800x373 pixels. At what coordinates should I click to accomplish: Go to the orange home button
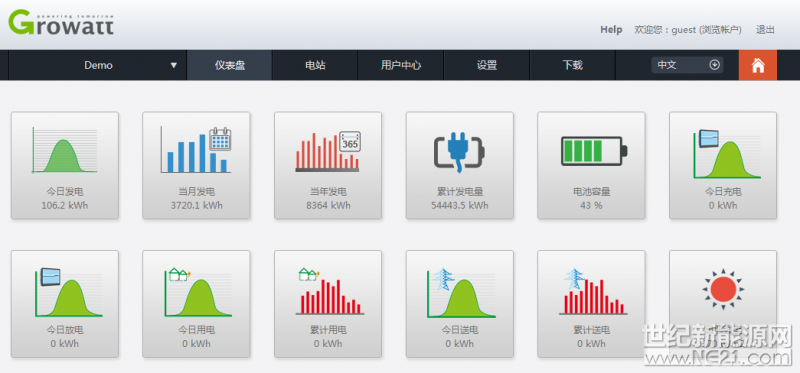click(758, 65)
